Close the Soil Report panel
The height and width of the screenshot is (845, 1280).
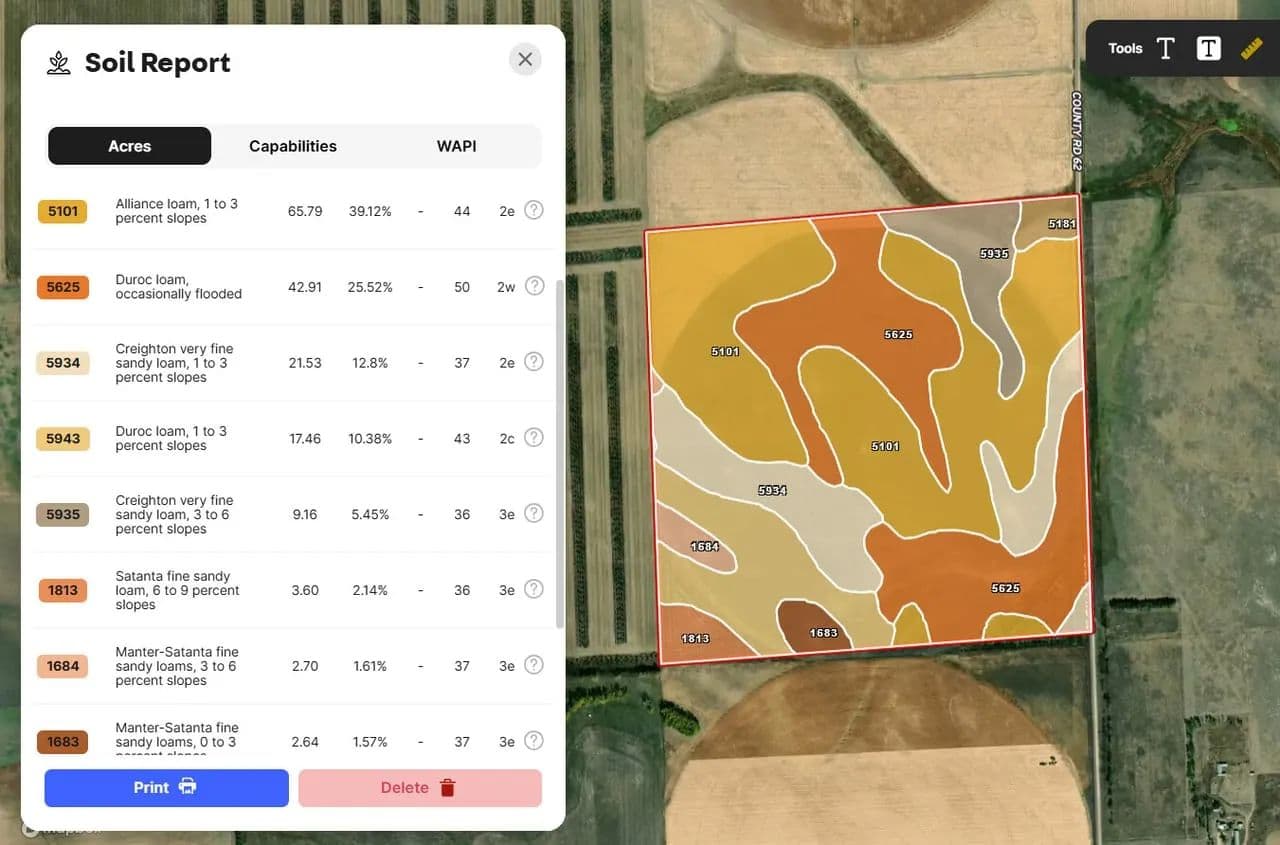coord(525,60)
